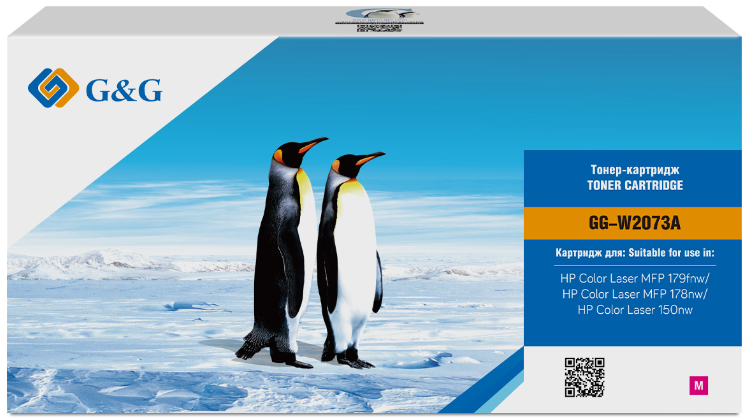Click the small penguin label on box top
This screenshot has height=418, width=747.
click(x=379, y=14)
